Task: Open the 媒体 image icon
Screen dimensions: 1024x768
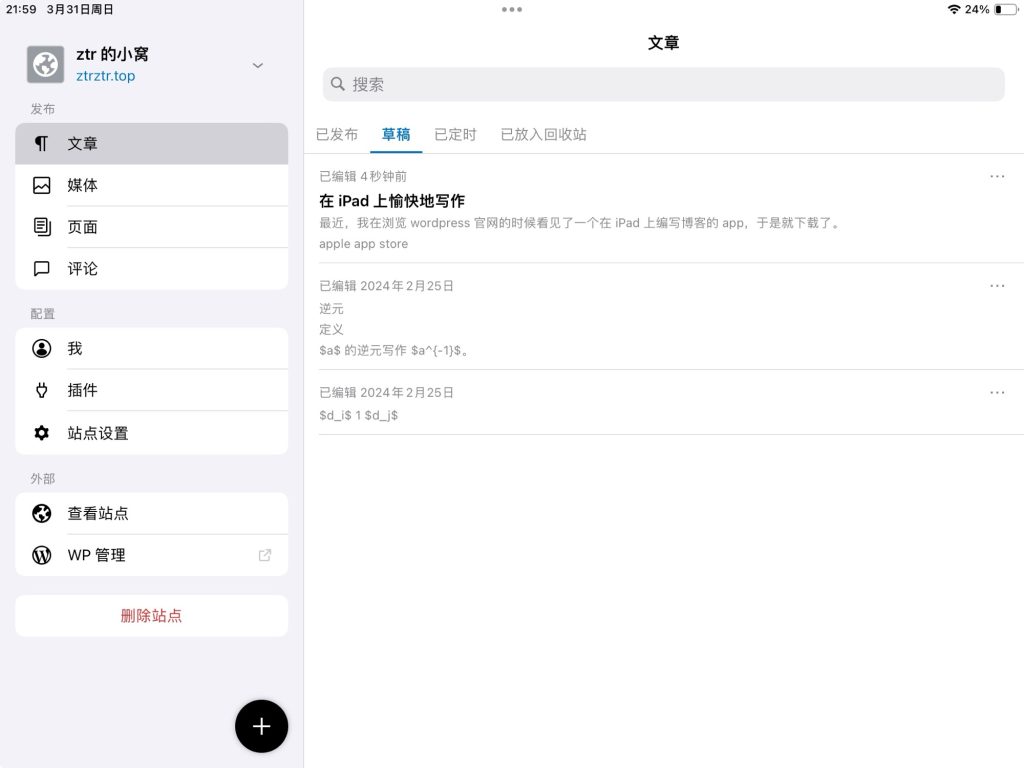Action: pyautogui.click(x=41, y=185)
